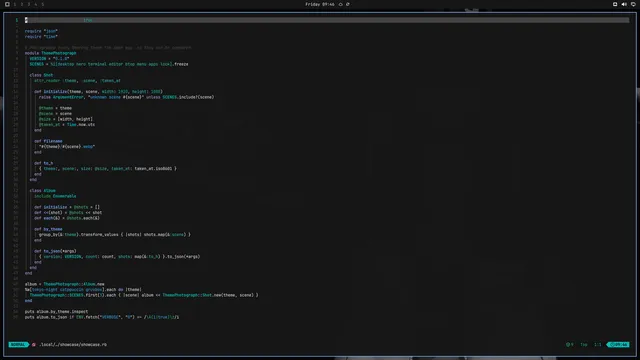Click the highlighted cursor line at top
The height and width of the screenshot is (360, 640).
(x=327, y=20)
